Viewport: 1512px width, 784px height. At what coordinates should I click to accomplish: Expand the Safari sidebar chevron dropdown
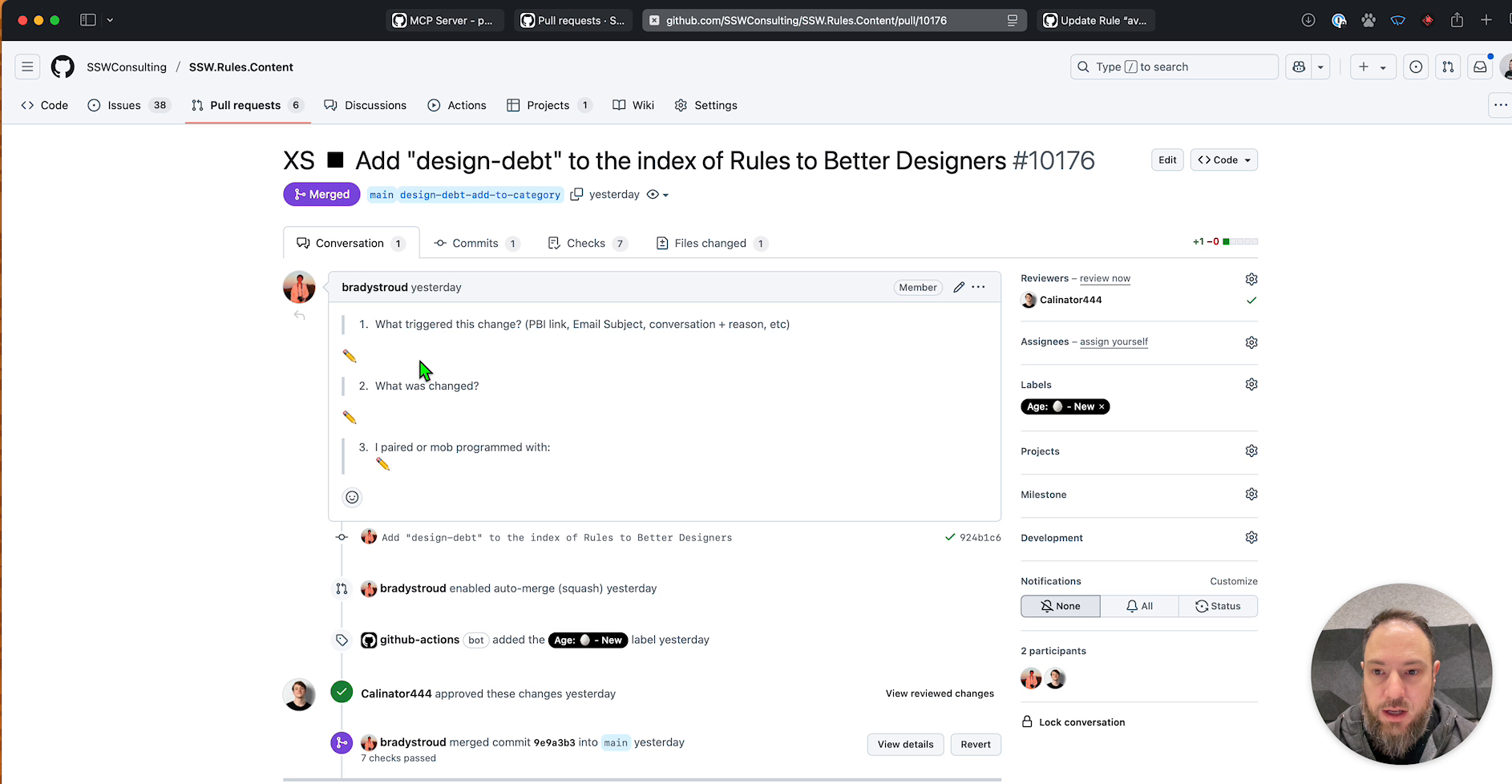110,20
